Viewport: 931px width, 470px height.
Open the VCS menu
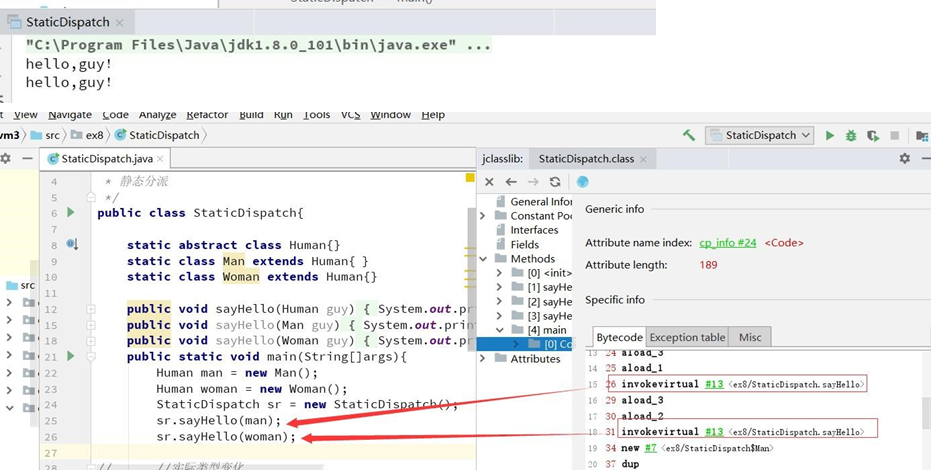350,115
